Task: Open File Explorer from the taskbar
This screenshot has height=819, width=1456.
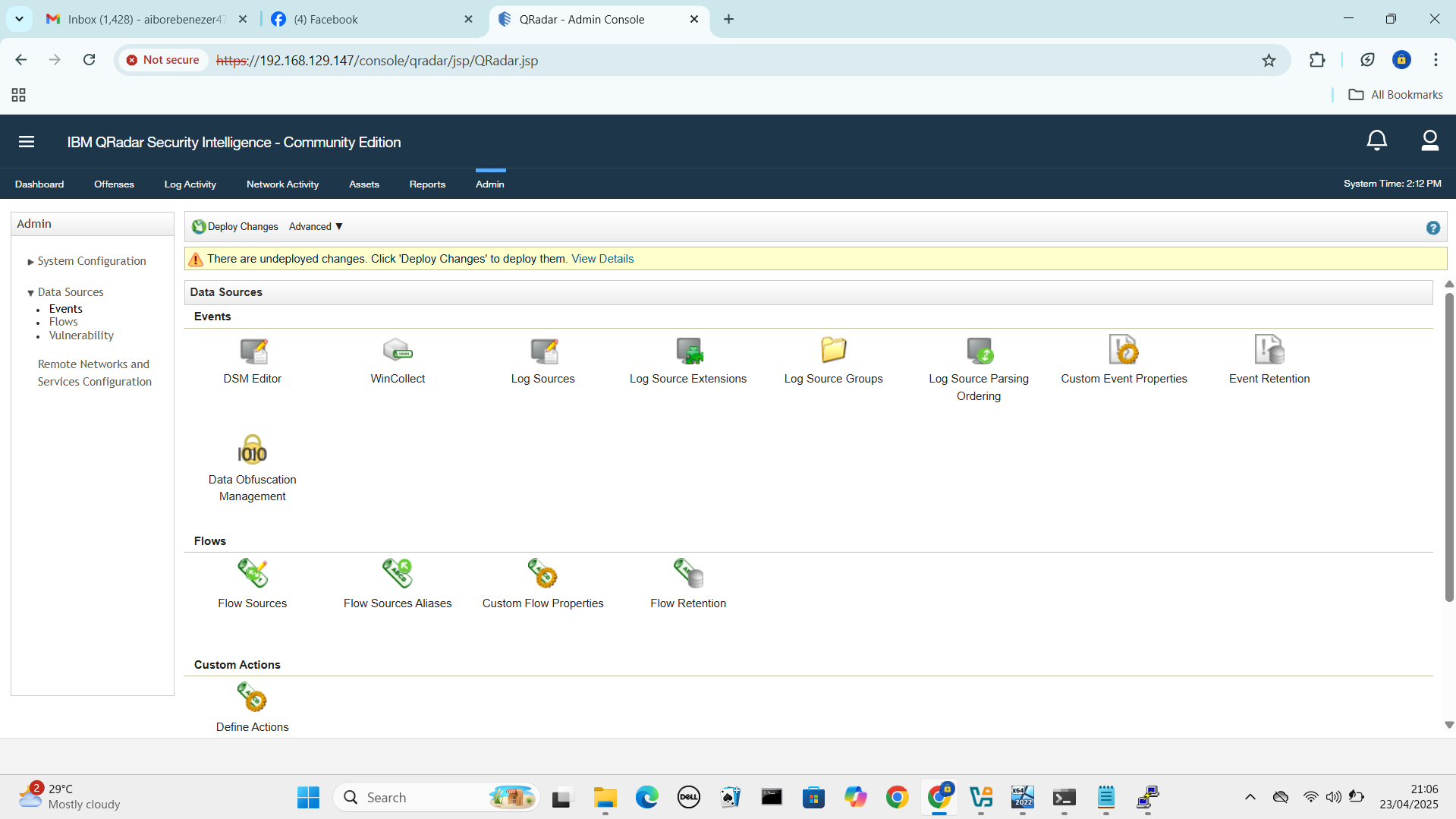Action: click(x=605, y=798)
